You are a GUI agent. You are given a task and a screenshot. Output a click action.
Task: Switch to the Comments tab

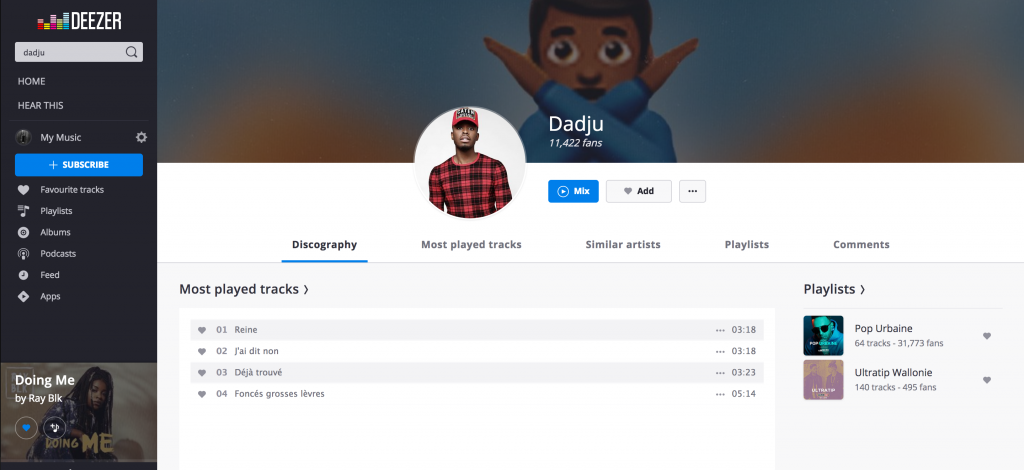tap(861, 245)
